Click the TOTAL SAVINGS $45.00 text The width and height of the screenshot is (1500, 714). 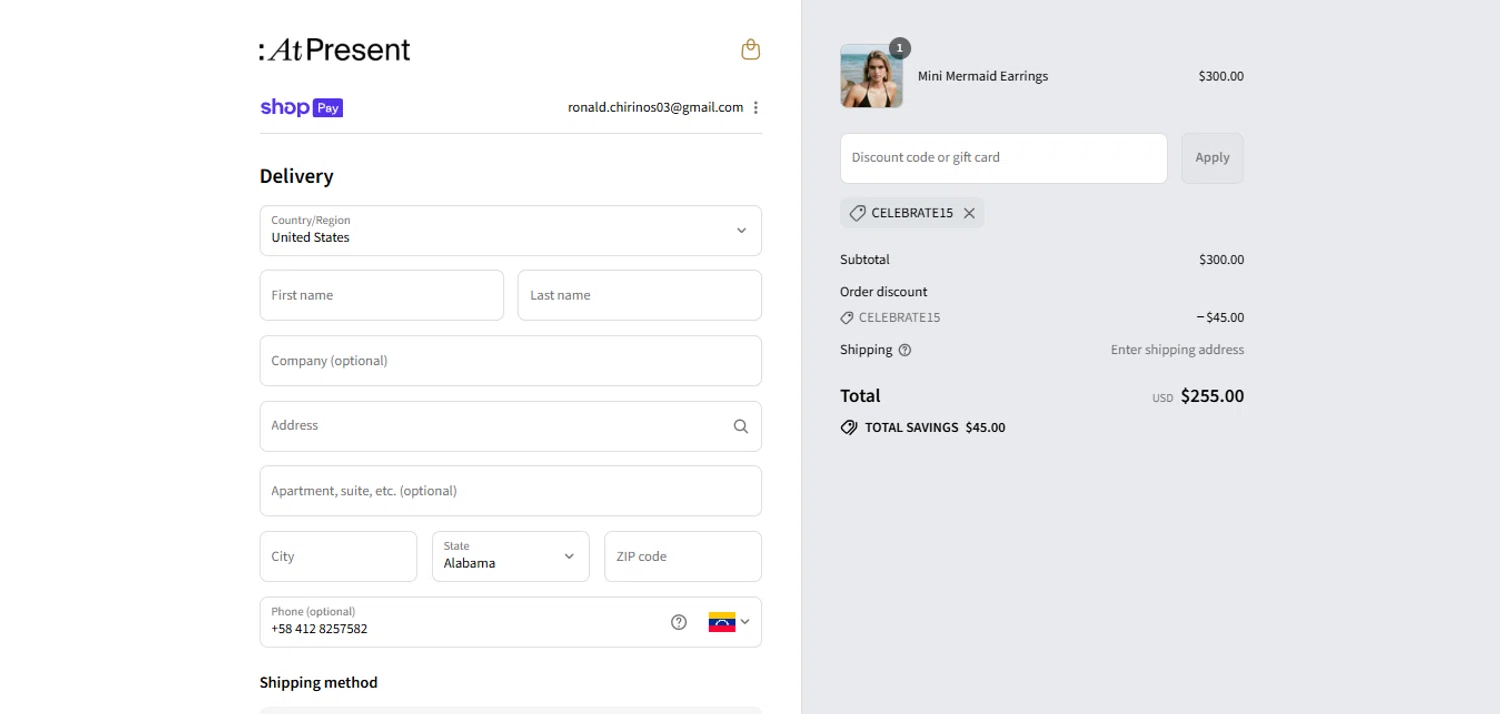tap(935, 427)
